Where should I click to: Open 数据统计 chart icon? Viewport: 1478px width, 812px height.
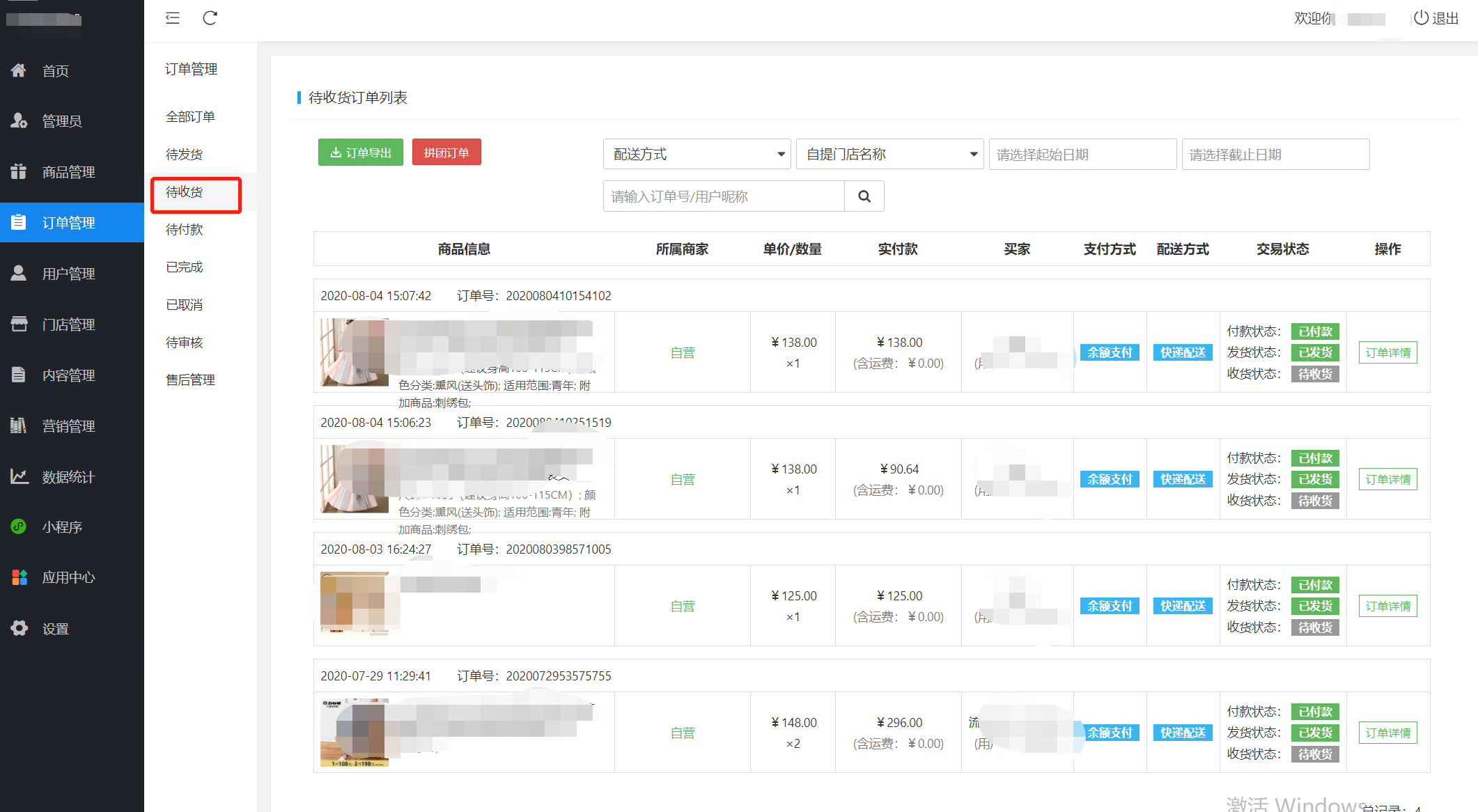19,476
